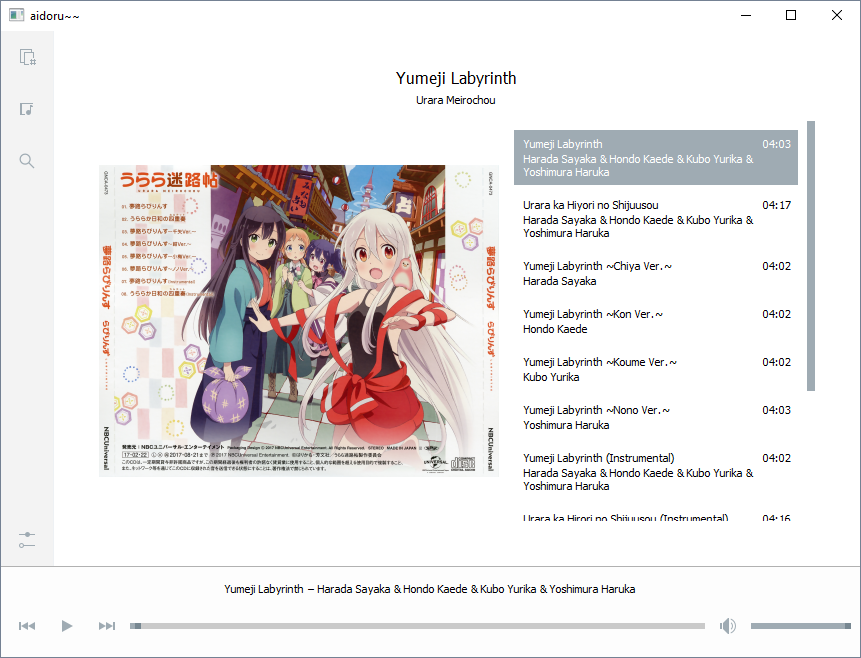Adjust the volume slider
The width and height of the screenshot is (861, 658).
[800, 626]
